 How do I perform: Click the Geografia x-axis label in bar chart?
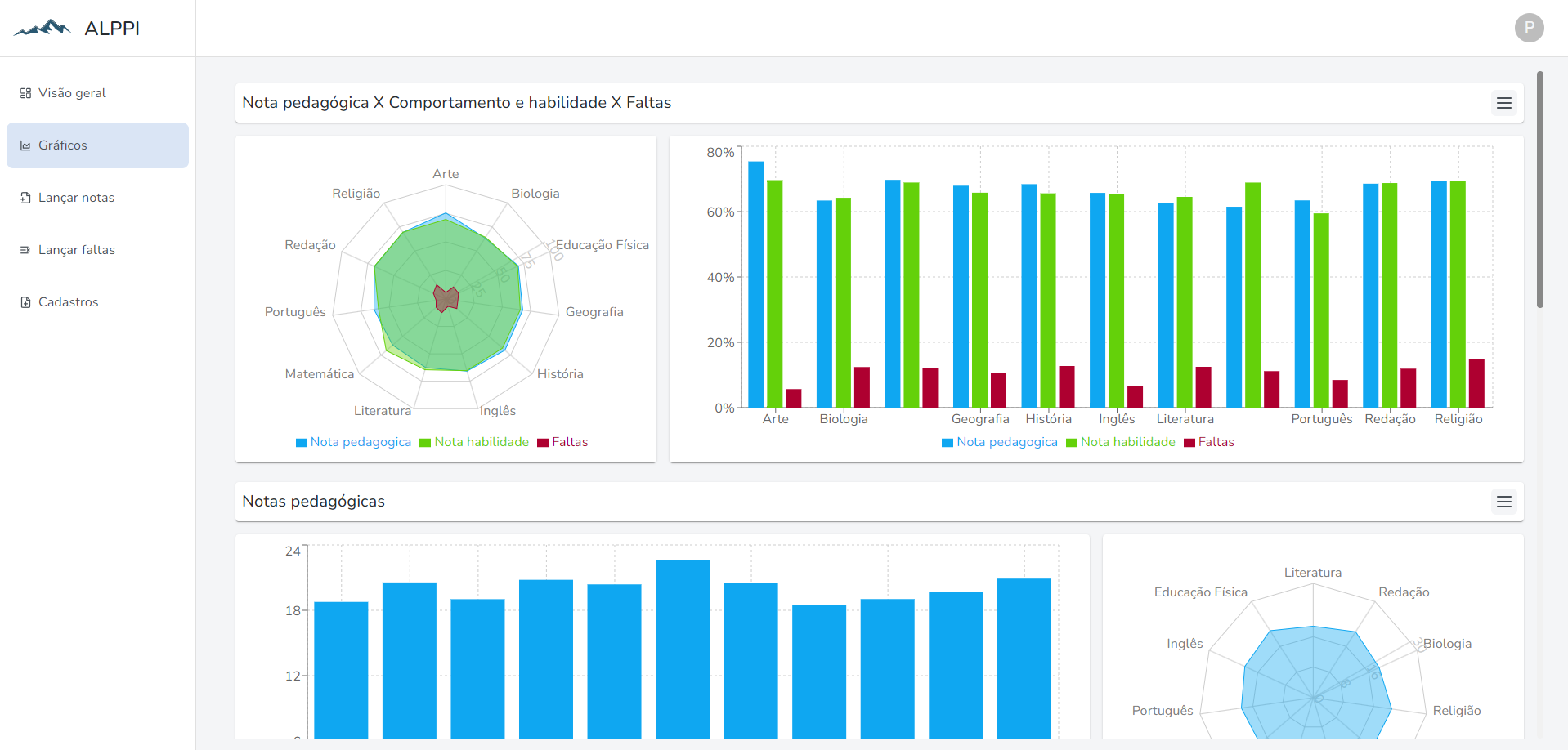point(980,419)
